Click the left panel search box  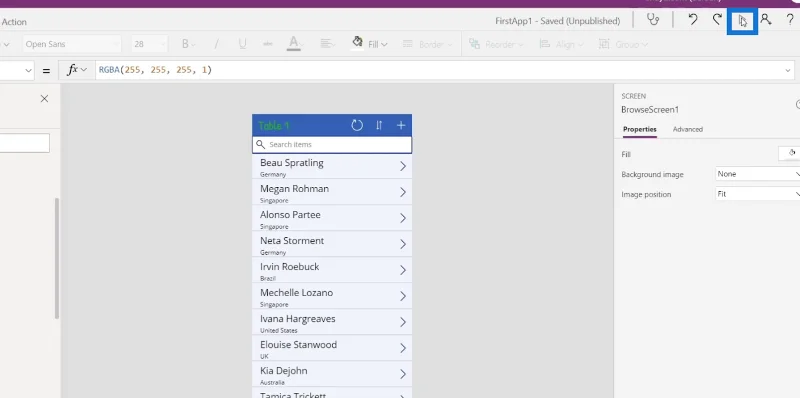pyautogui.click(x=24, y=143)
